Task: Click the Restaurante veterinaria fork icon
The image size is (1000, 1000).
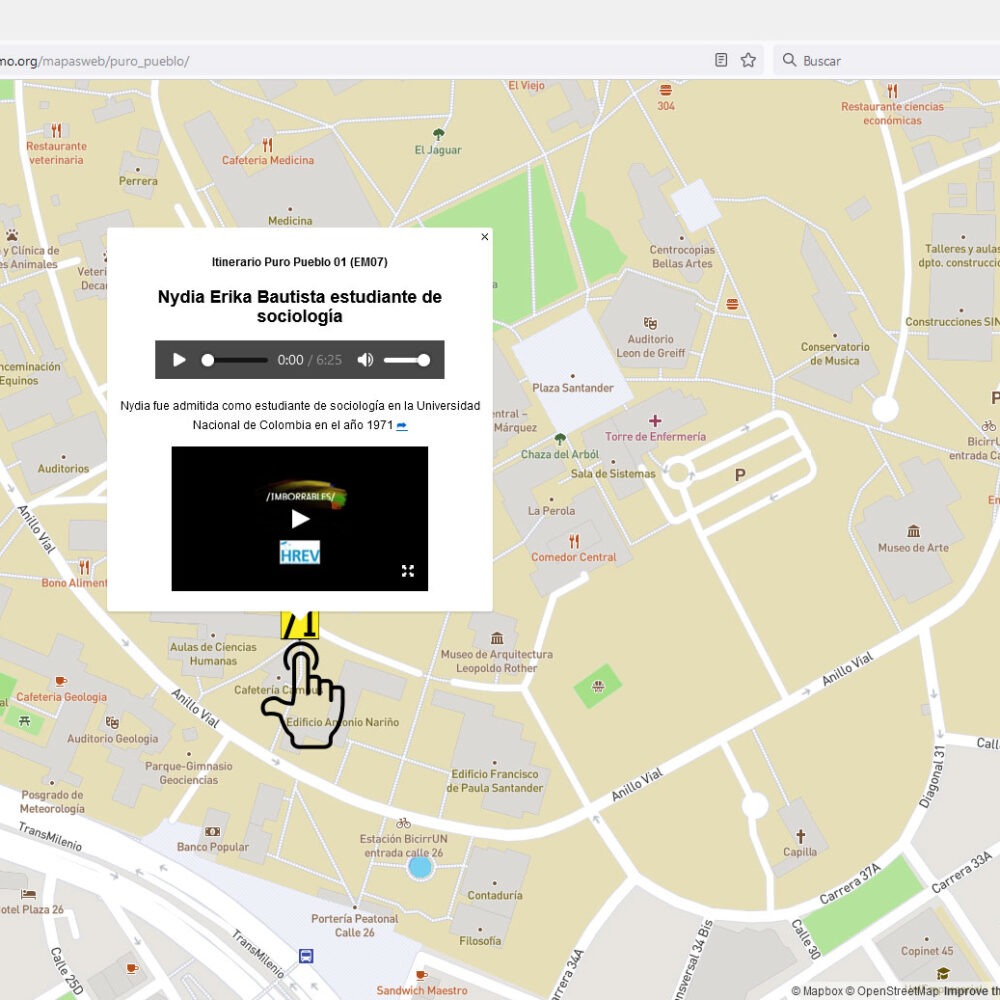Action: pyautogui.click(x=57, y=130)
